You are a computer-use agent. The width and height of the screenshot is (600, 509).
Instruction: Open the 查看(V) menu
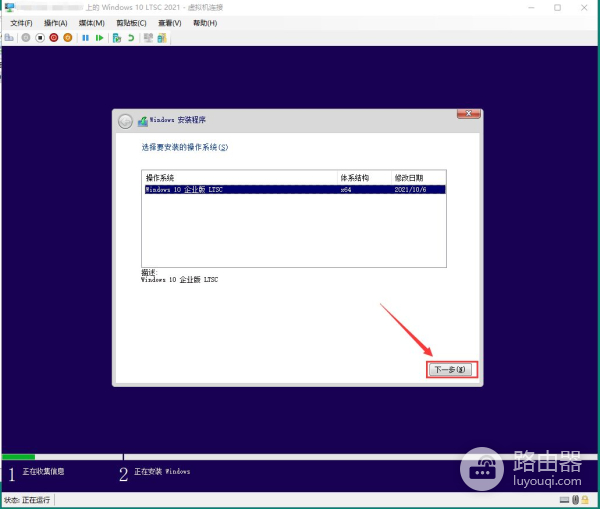[x=170, y=23]
